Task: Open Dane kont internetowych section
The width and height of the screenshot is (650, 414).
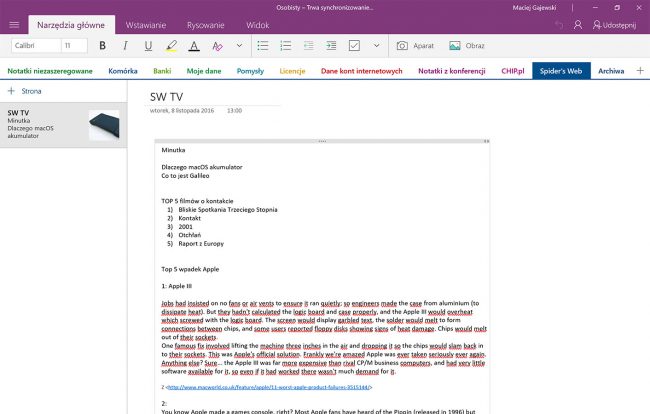Action: point(361,71)
